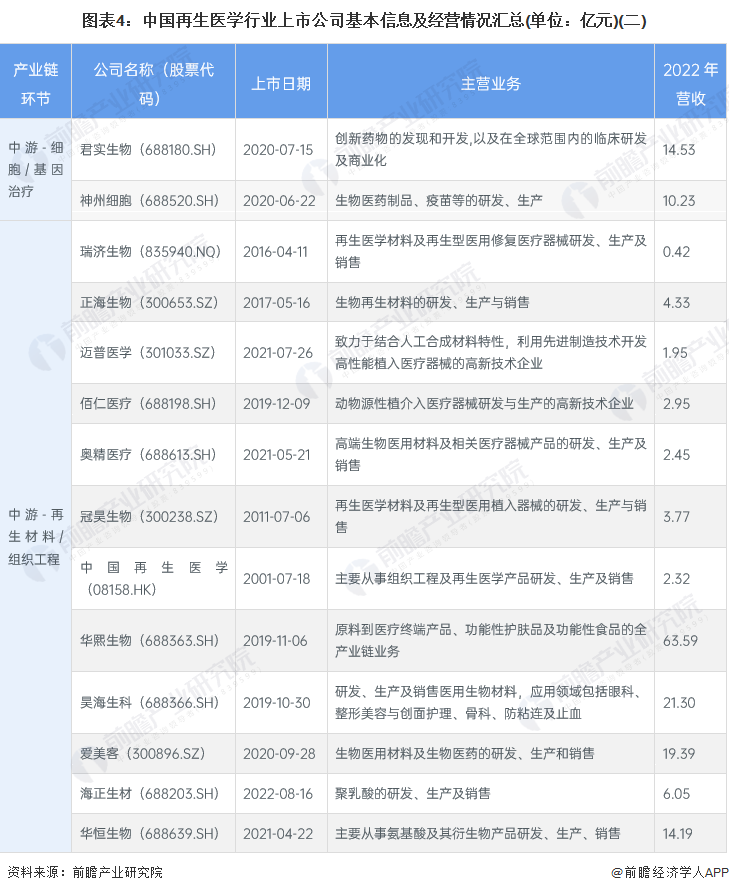Select the 公司名称（股票代码）header cell
Screen dimensions: 729x893
click(153, 84)
